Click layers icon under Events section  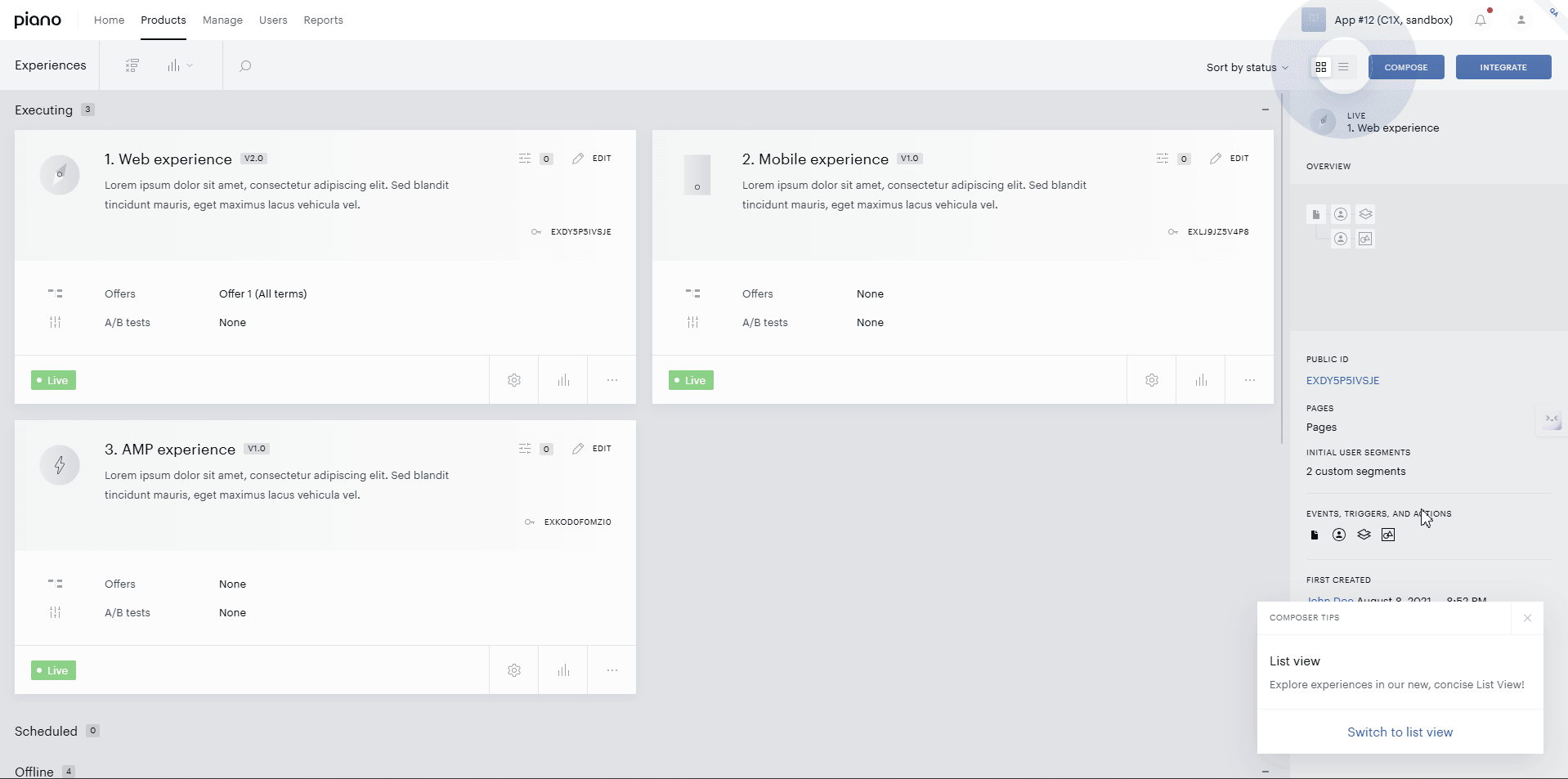click(x=1364, y=535)
